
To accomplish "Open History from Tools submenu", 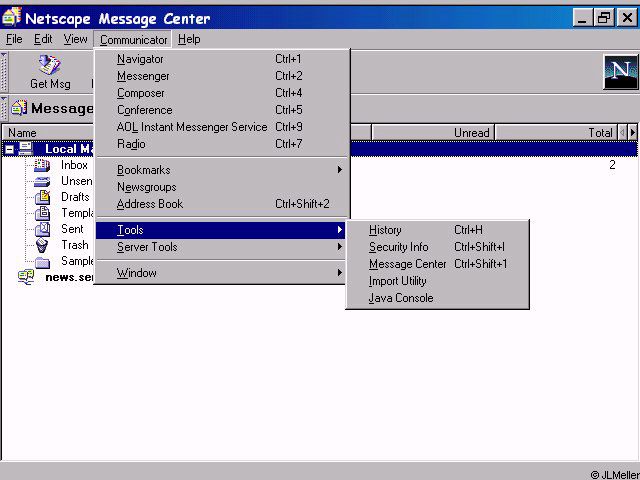I will click(437, 230).
